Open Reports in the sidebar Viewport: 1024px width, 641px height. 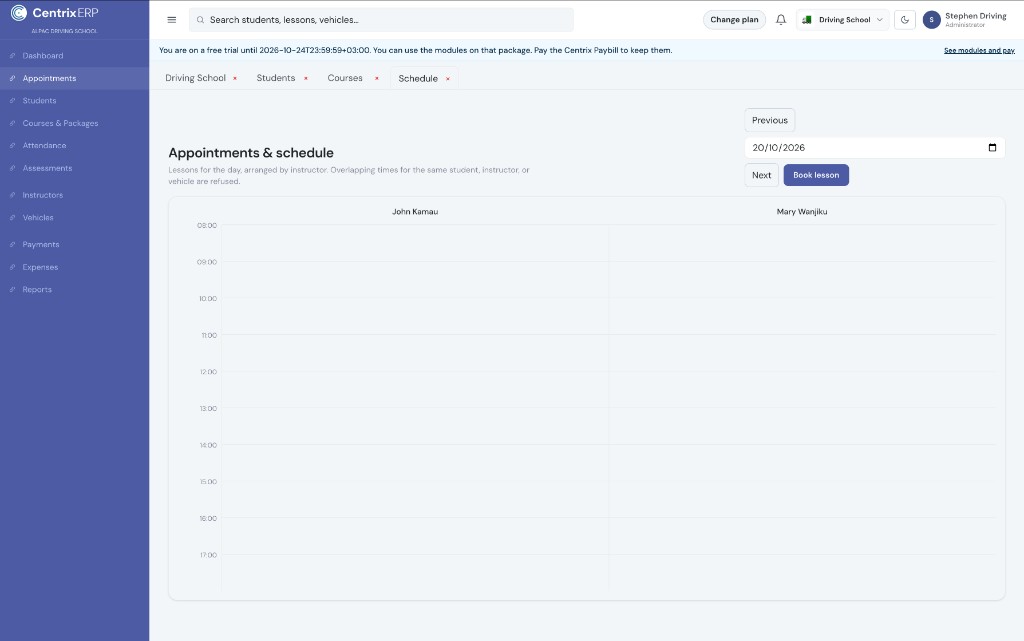pyautogui.click(x=74, y=289)
